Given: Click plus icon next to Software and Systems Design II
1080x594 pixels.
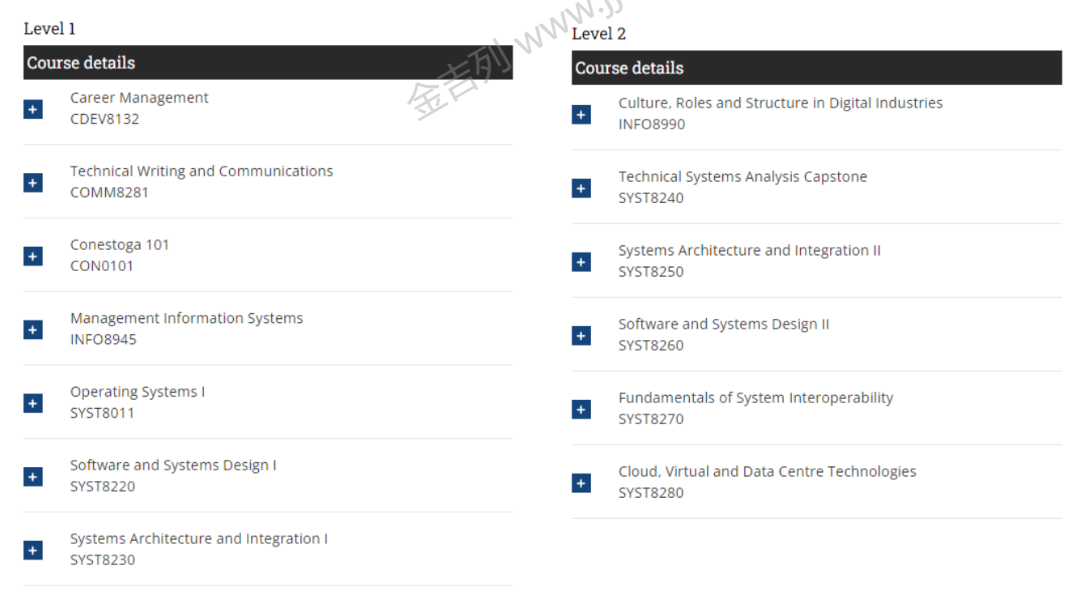Looking at the screenshot, I should (581, 335).
